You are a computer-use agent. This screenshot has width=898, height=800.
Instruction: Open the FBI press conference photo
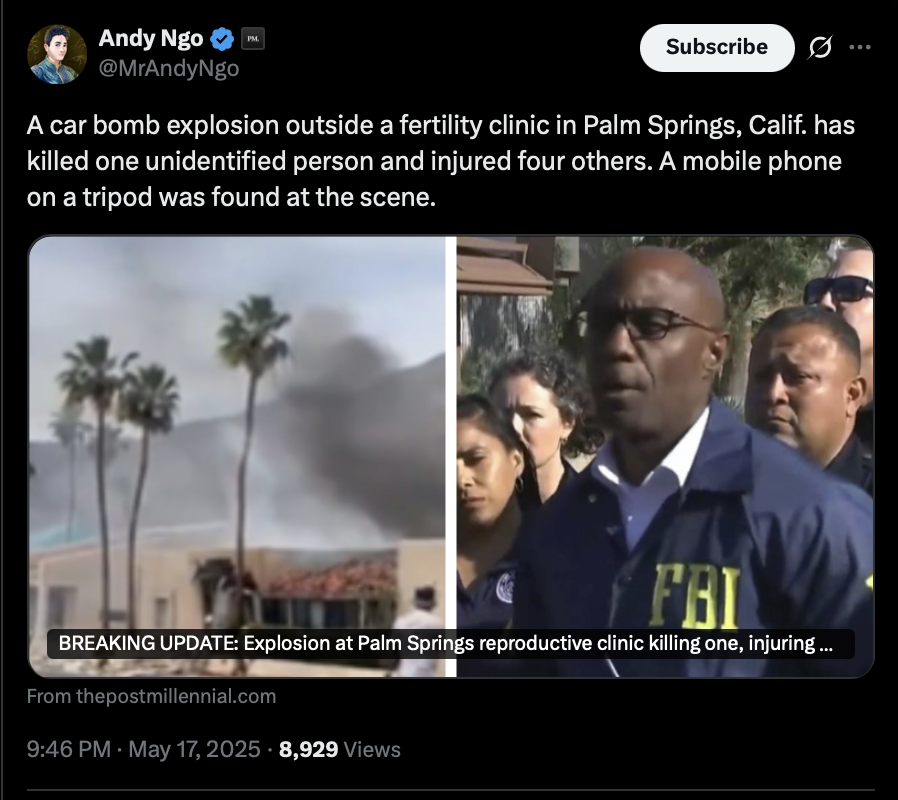[x=665, y=456]
